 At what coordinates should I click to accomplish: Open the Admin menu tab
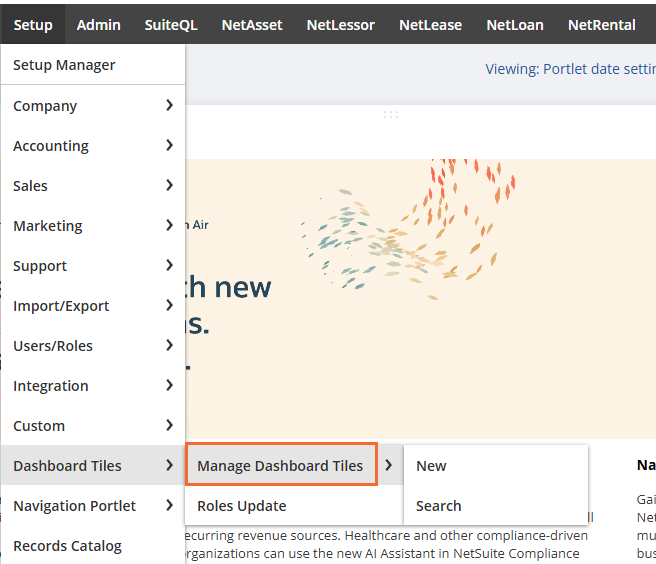tap(99, 25)
